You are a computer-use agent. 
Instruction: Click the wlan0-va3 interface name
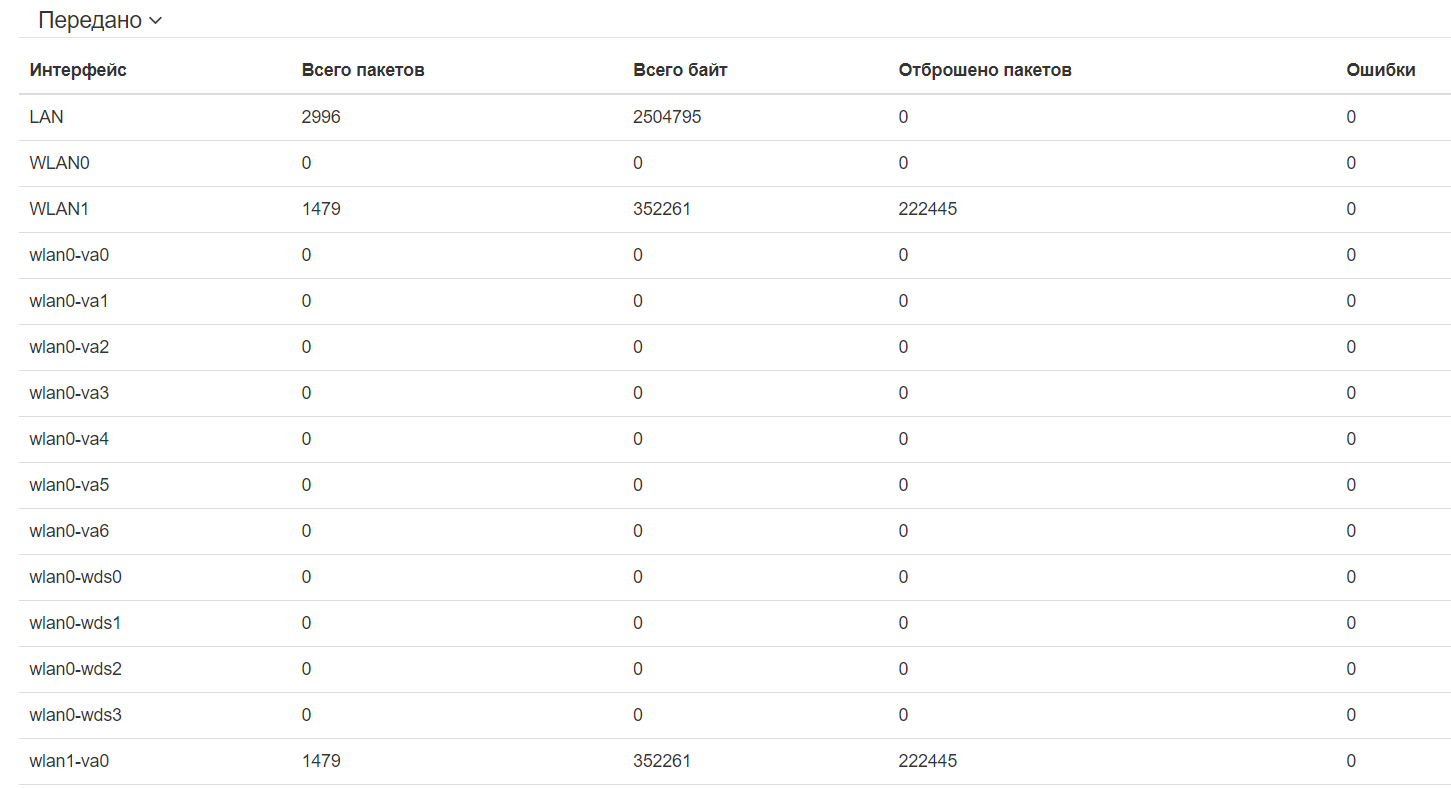(x=69, y=393)
